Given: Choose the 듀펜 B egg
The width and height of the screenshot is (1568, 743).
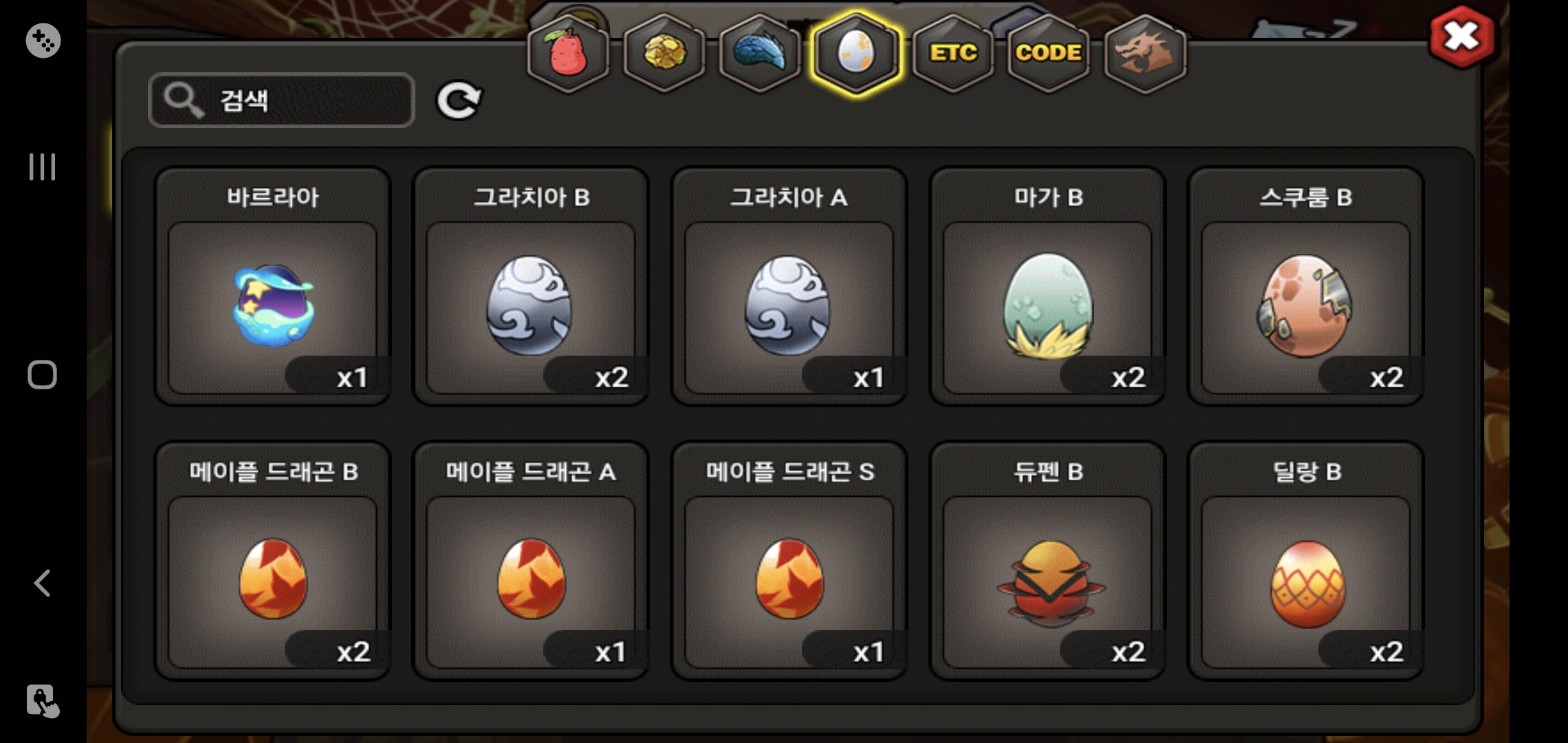Looking at the screenshot, I should 1047,561.
